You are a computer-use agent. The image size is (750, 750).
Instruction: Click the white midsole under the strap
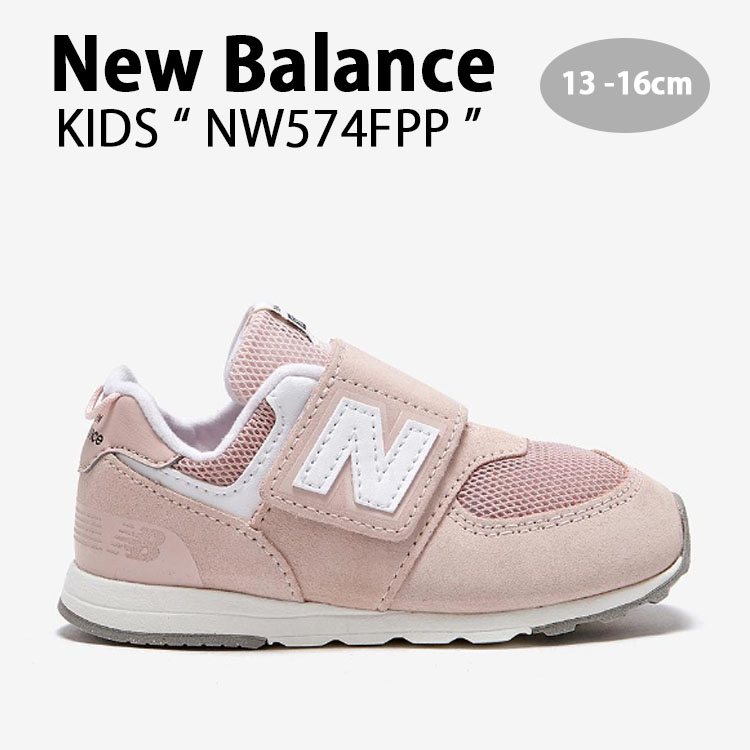tap(335, 624)
